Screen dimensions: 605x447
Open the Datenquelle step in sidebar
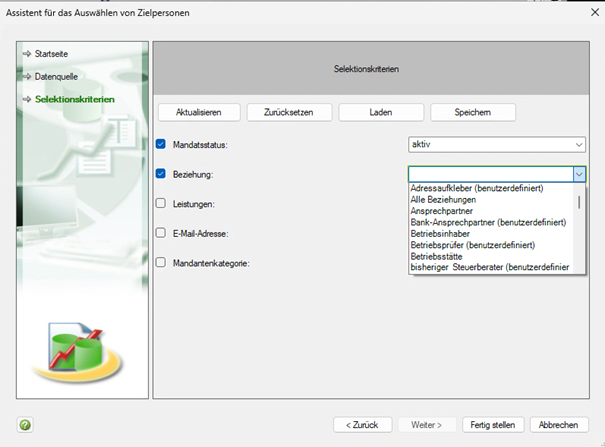coord(56,76)
